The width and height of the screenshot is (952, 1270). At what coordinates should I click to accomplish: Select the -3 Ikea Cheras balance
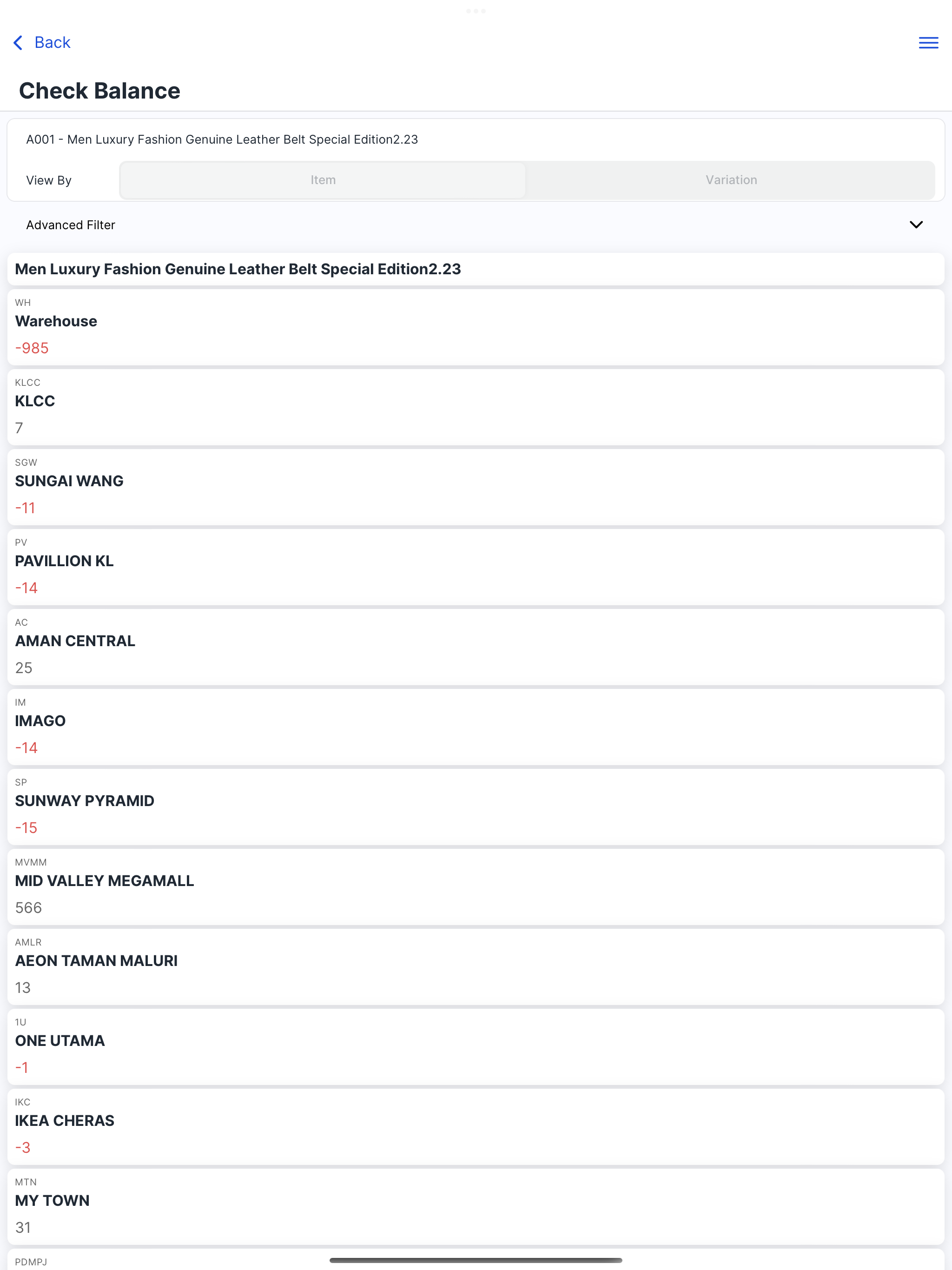click(22, 1148)
